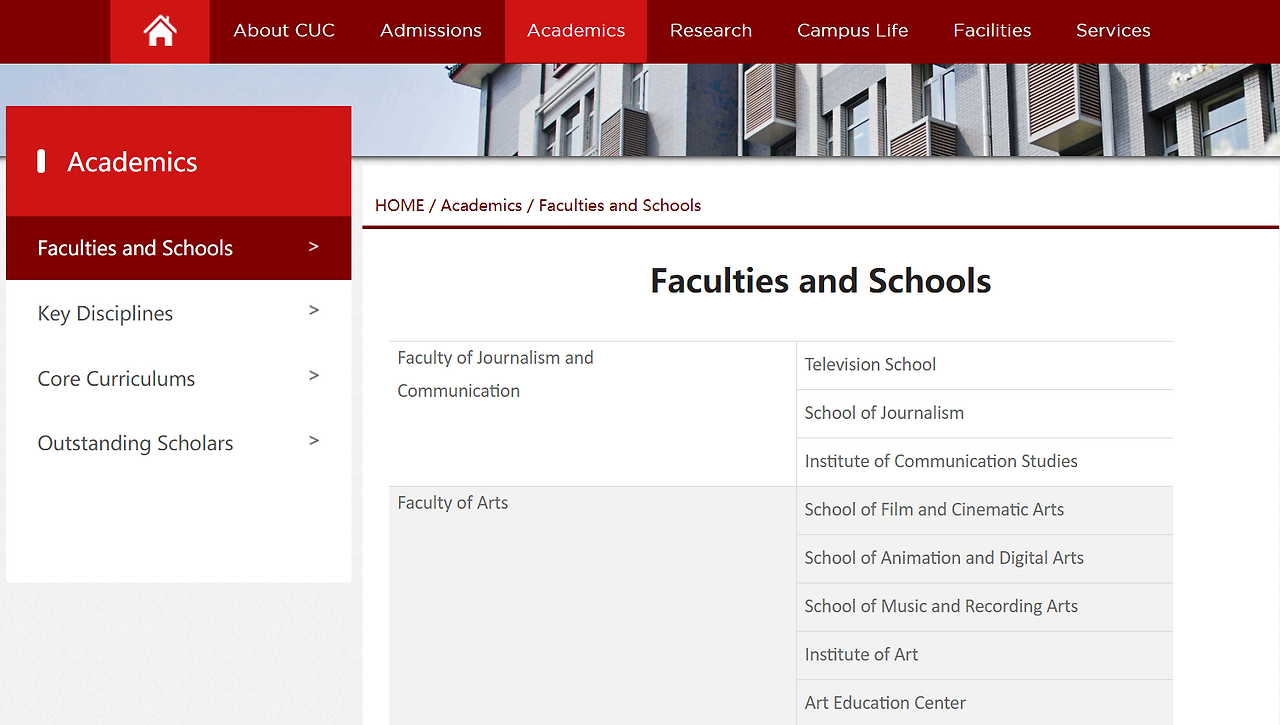
Task: Click the Faculty of Arts cell
Action: click(x=593, y=606)
